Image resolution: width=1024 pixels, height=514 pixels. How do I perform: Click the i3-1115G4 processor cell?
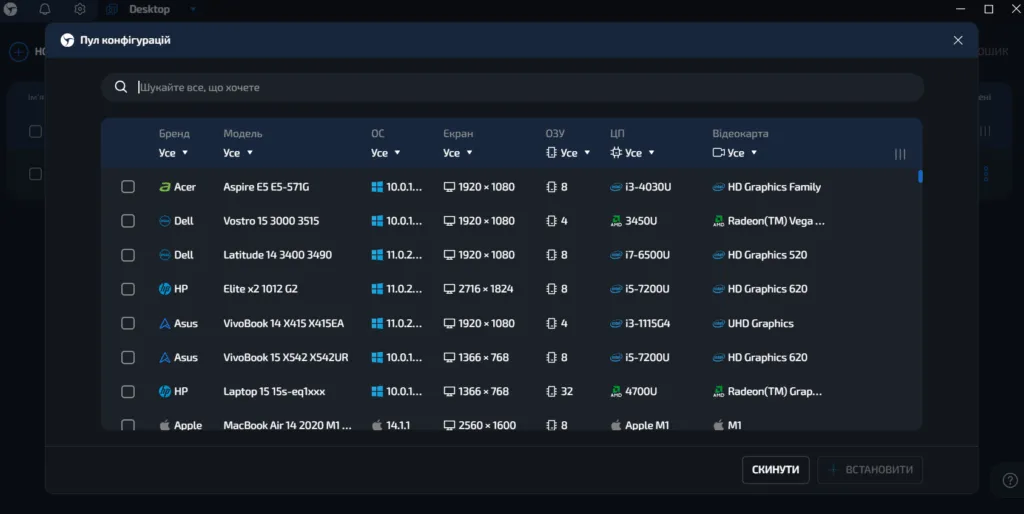coord(640,323)
